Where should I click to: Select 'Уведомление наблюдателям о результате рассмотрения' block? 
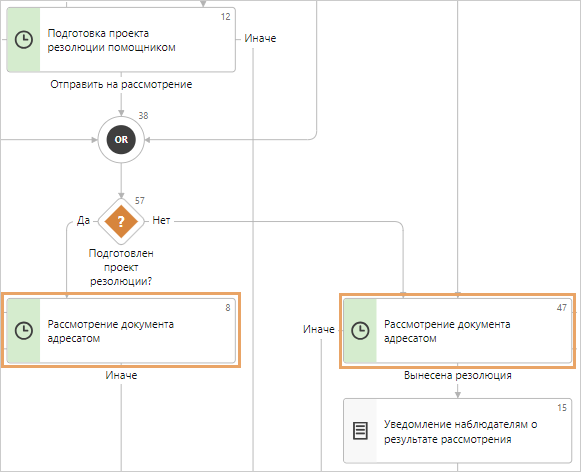[x=458, y=431]
